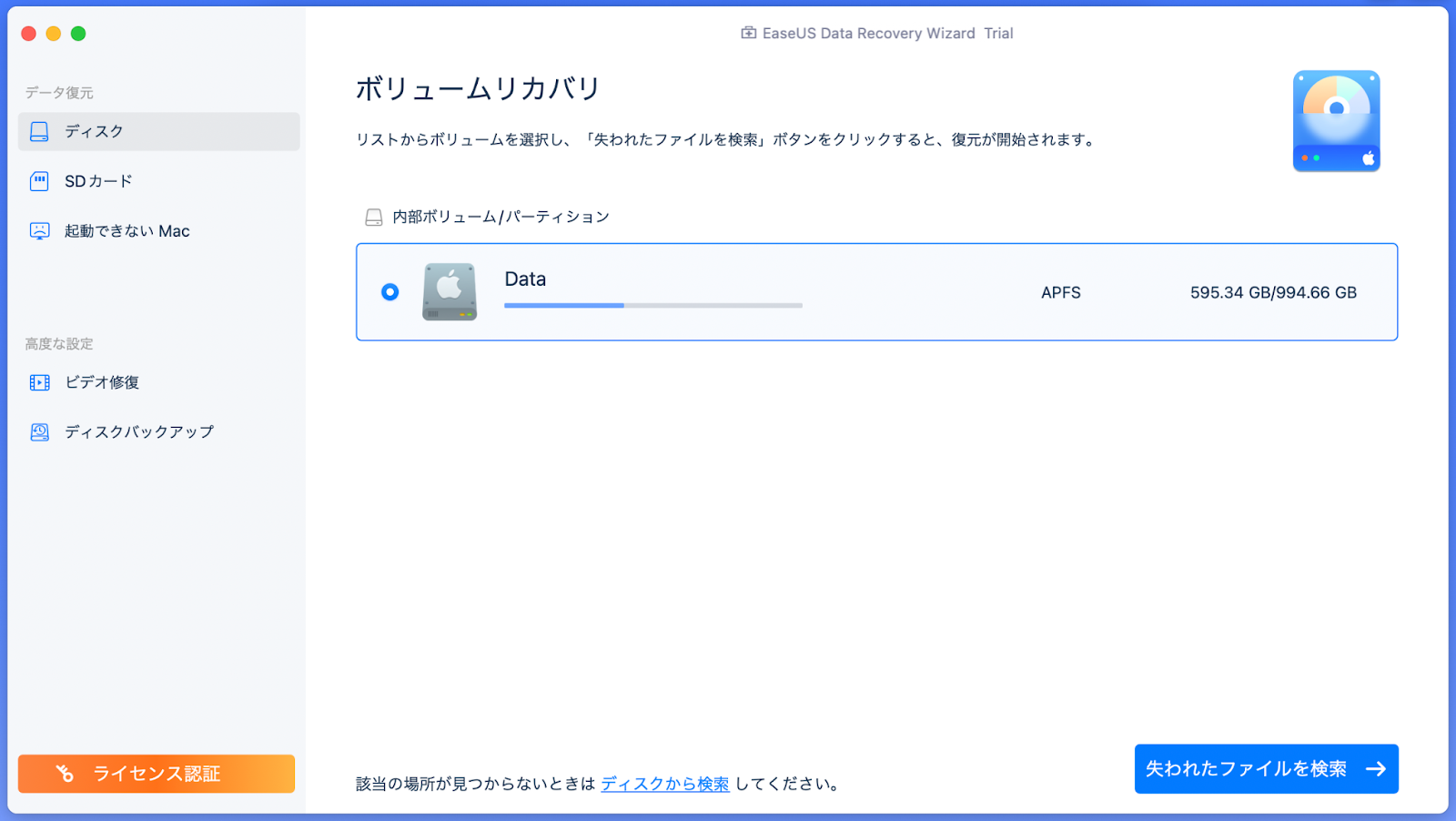Click the ビデオ修復 film icon
1456x821 pixels.
click(39, 382)
